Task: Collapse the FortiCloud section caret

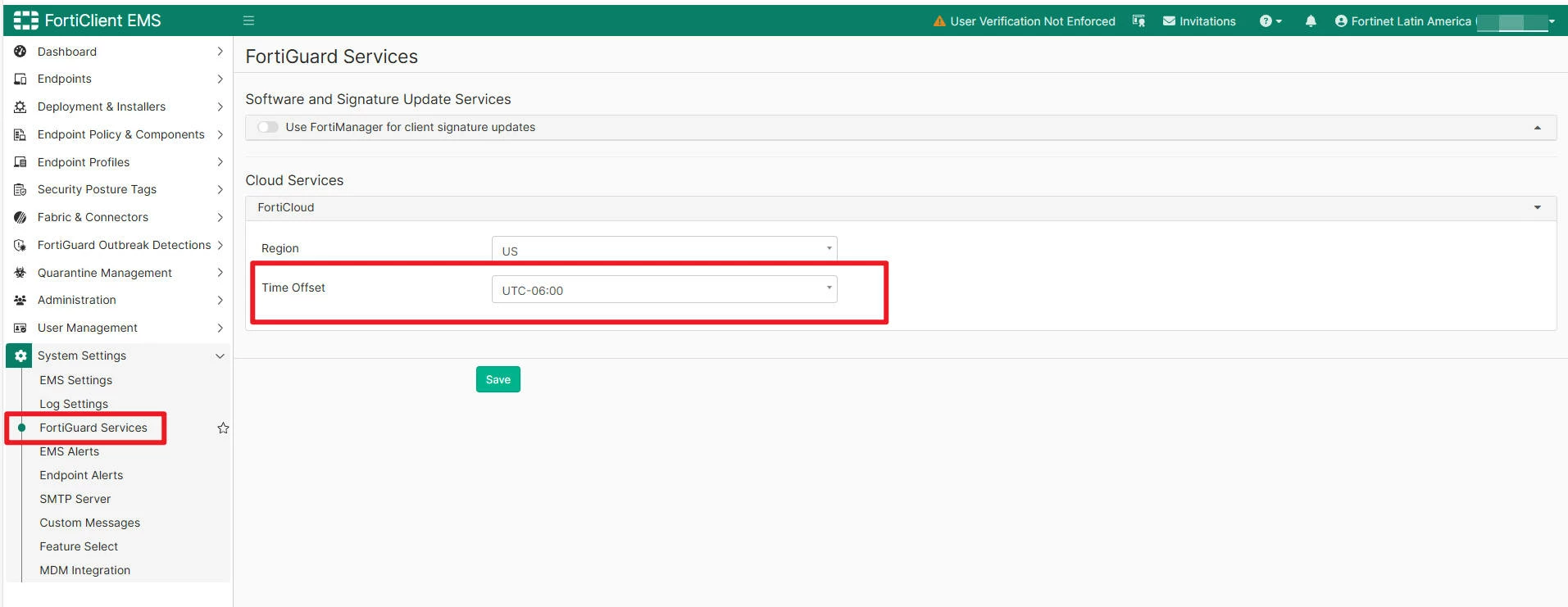Action: pos(1538,208)
